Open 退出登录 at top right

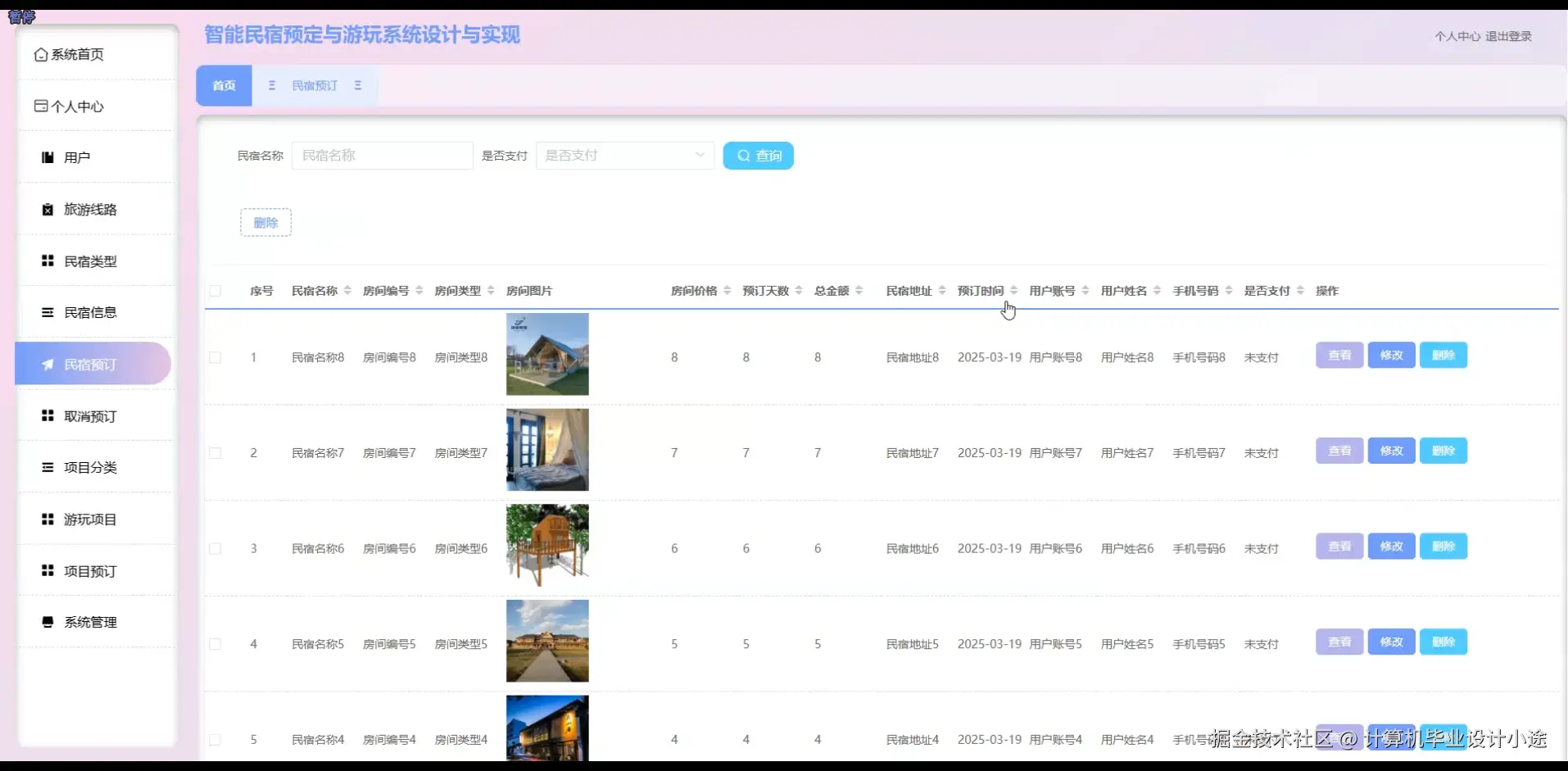[1507, 36]
